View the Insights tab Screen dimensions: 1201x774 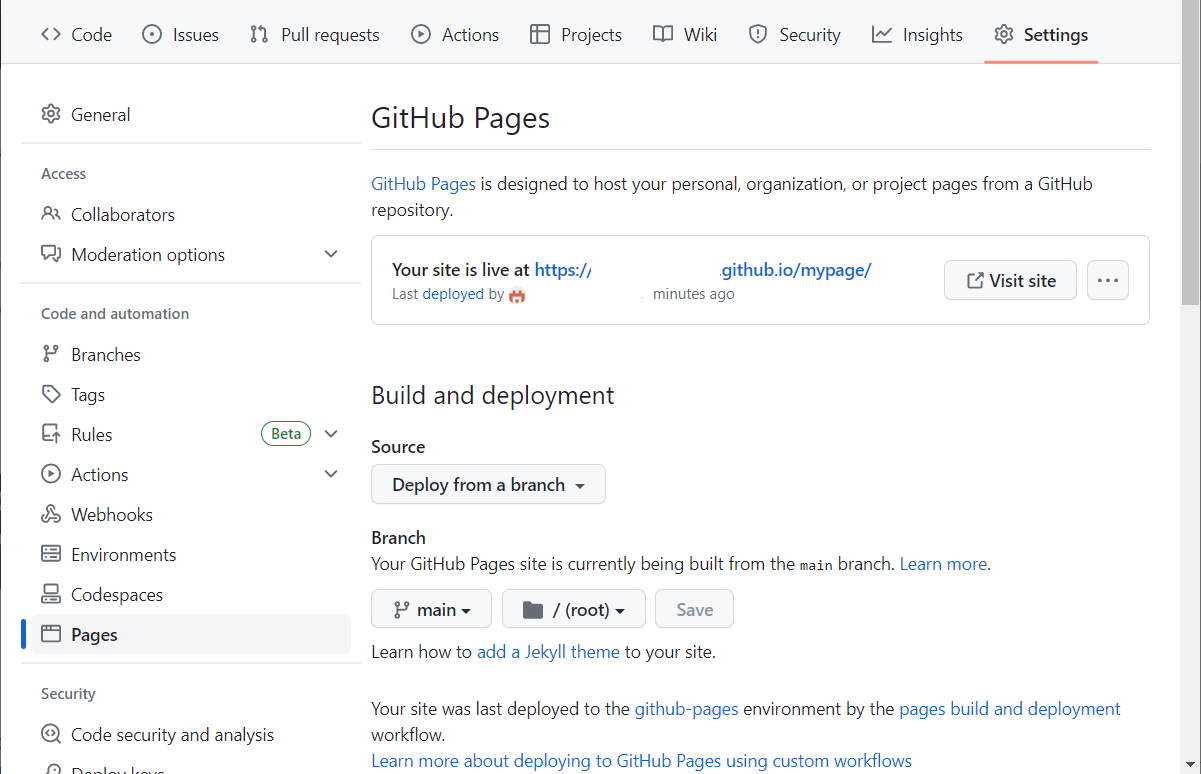[x=918, y=34]
